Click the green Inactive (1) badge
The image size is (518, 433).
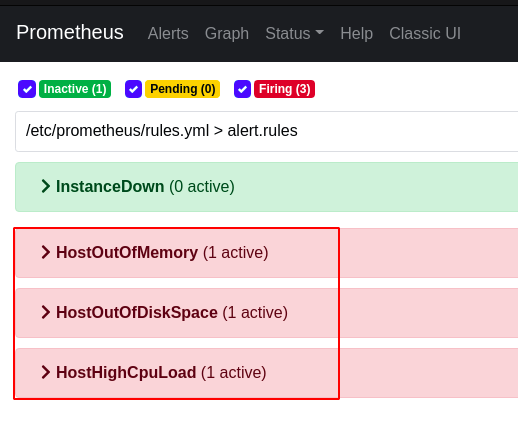click(75, 89)
